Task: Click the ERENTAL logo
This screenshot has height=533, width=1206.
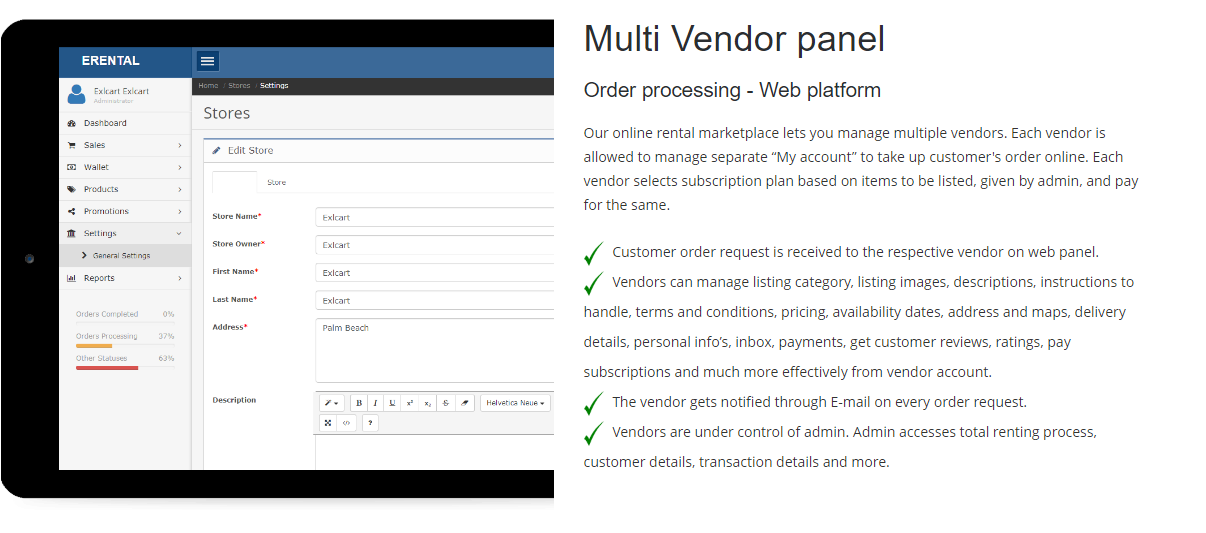Action: tap(111, 61)
